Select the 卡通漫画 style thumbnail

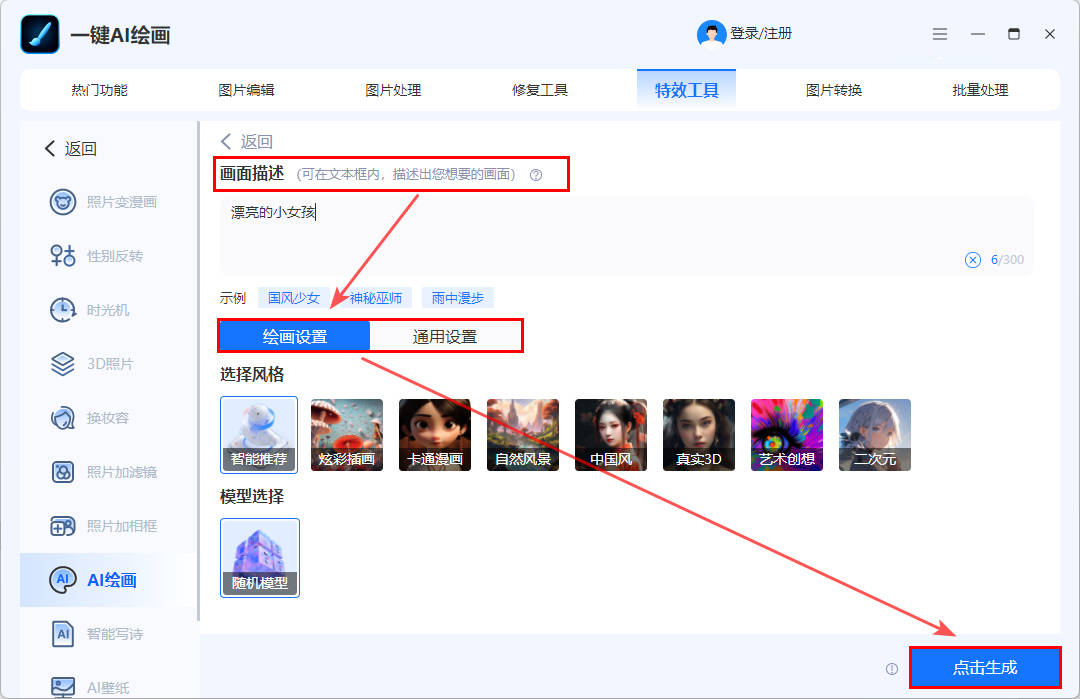435,435
